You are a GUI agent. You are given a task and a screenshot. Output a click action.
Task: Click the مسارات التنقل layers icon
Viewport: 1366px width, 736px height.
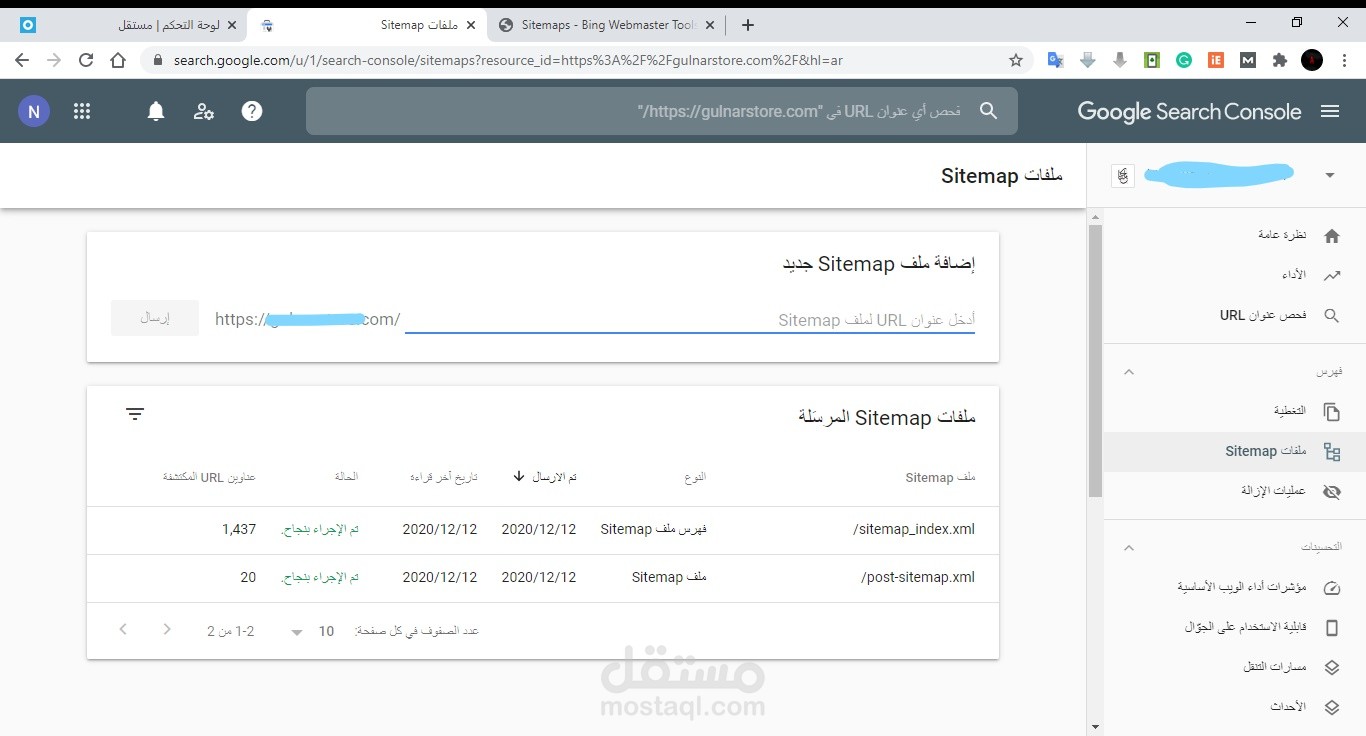click(x=1332, y=667)
